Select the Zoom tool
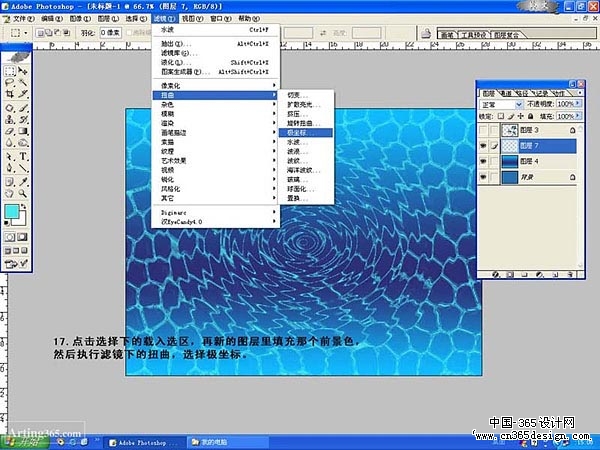600x450 pixels. pos(23,194)
